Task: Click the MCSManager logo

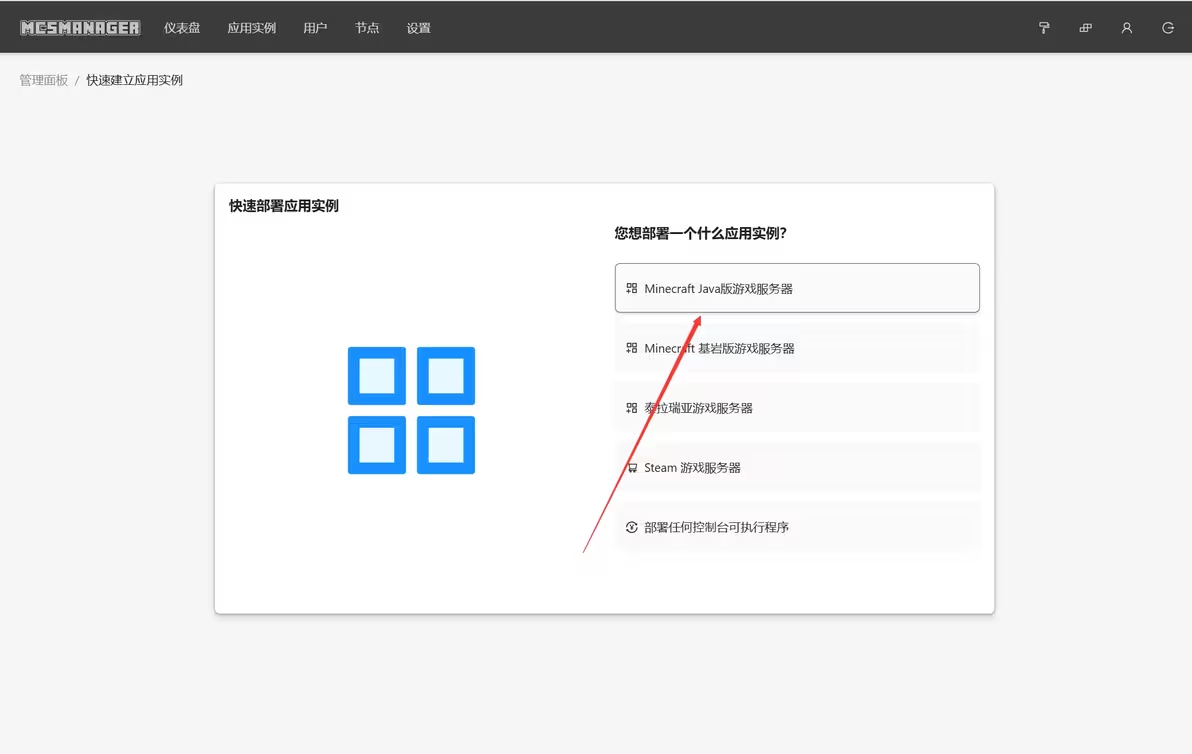Action: [x=80, y=28]
